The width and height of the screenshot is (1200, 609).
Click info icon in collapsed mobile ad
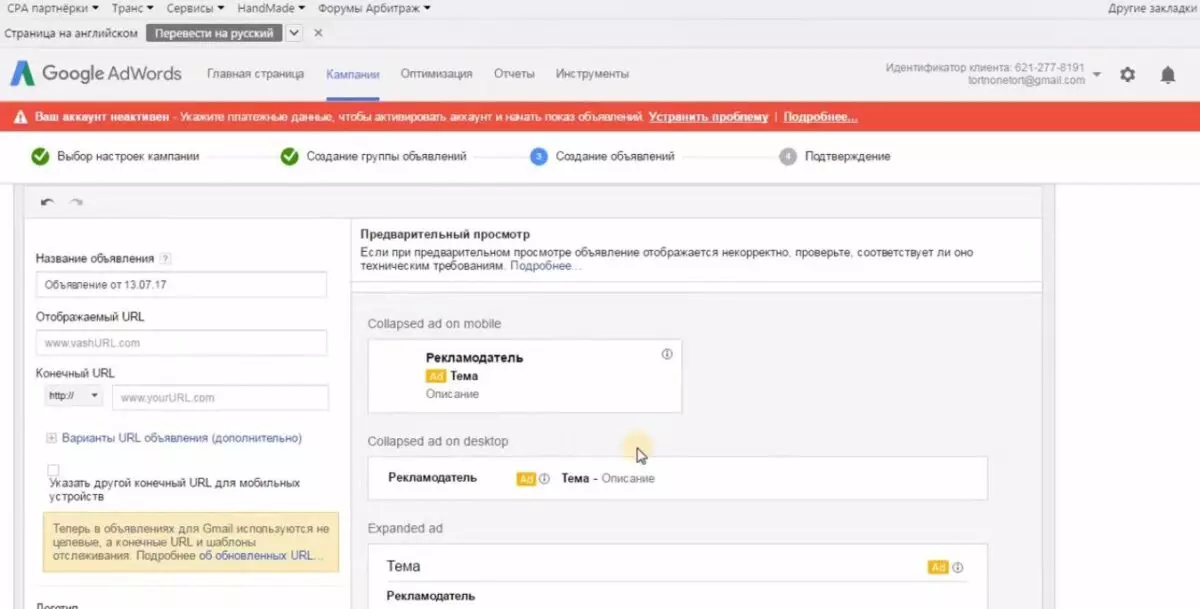[667, 354]
